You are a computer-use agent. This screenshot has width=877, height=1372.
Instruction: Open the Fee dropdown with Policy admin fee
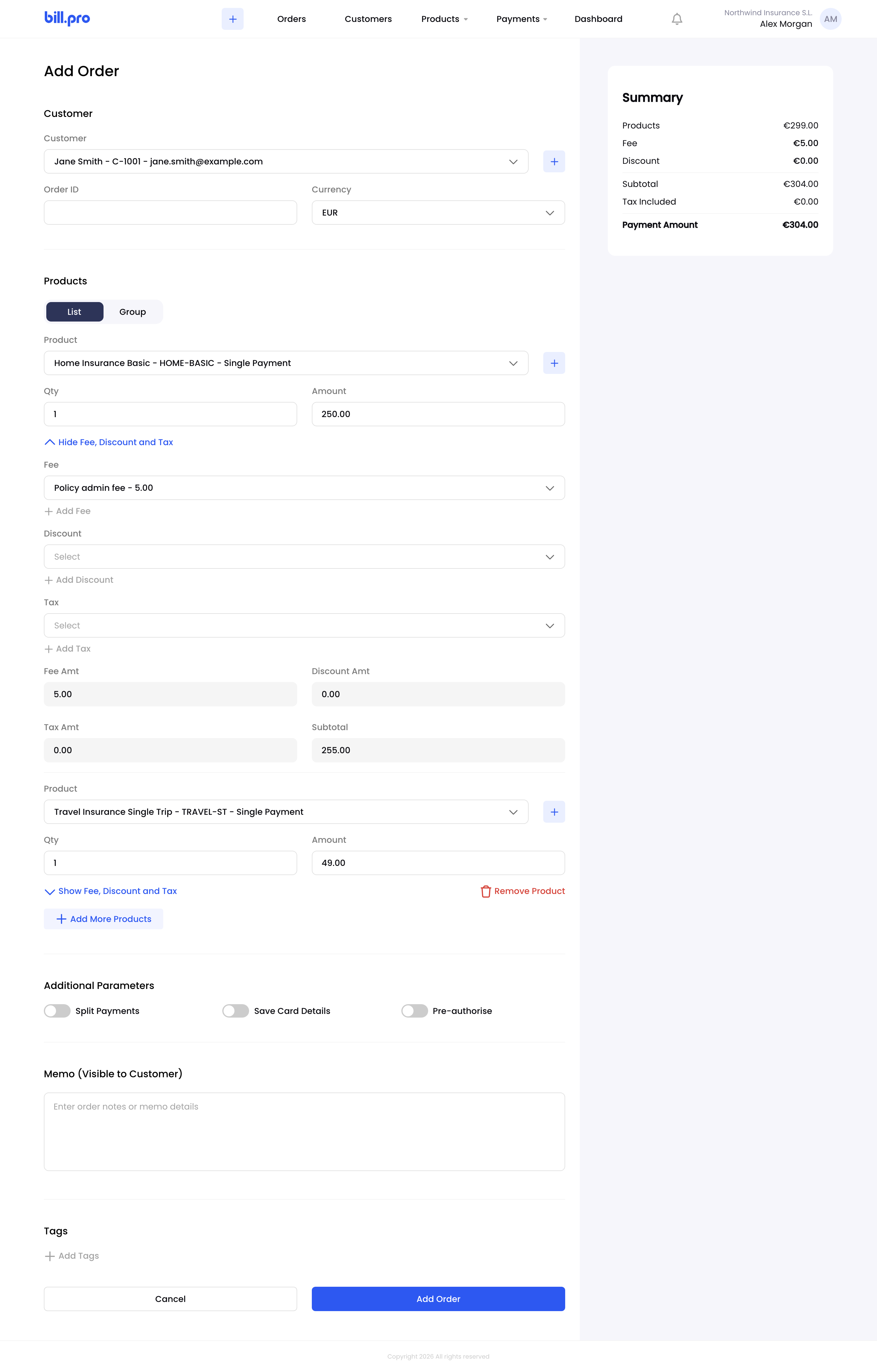[304, 488]
